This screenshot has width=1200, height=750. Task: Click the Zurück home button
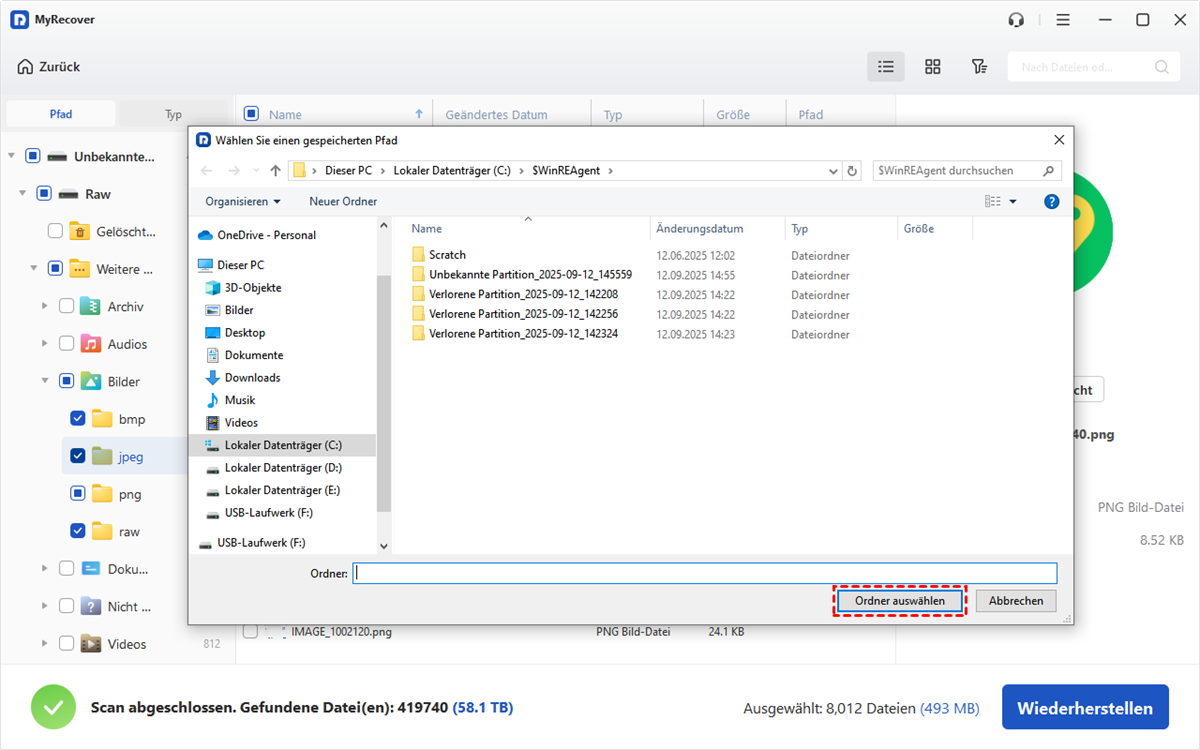tap(48, 67)
